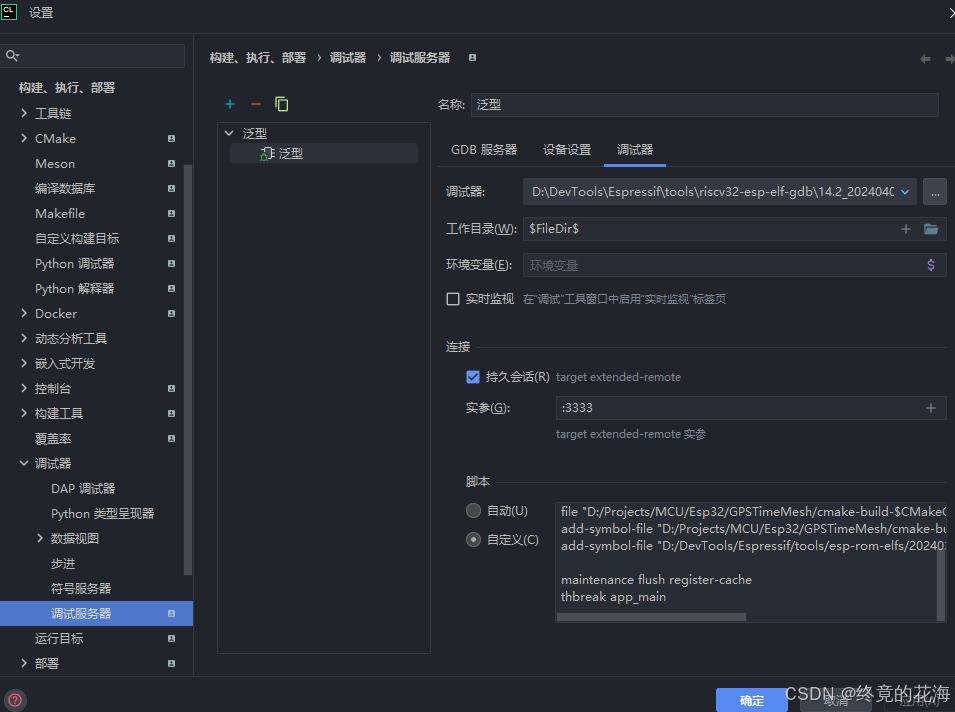
Task: Navigate back with the left arrow
Action: point(925,58)
